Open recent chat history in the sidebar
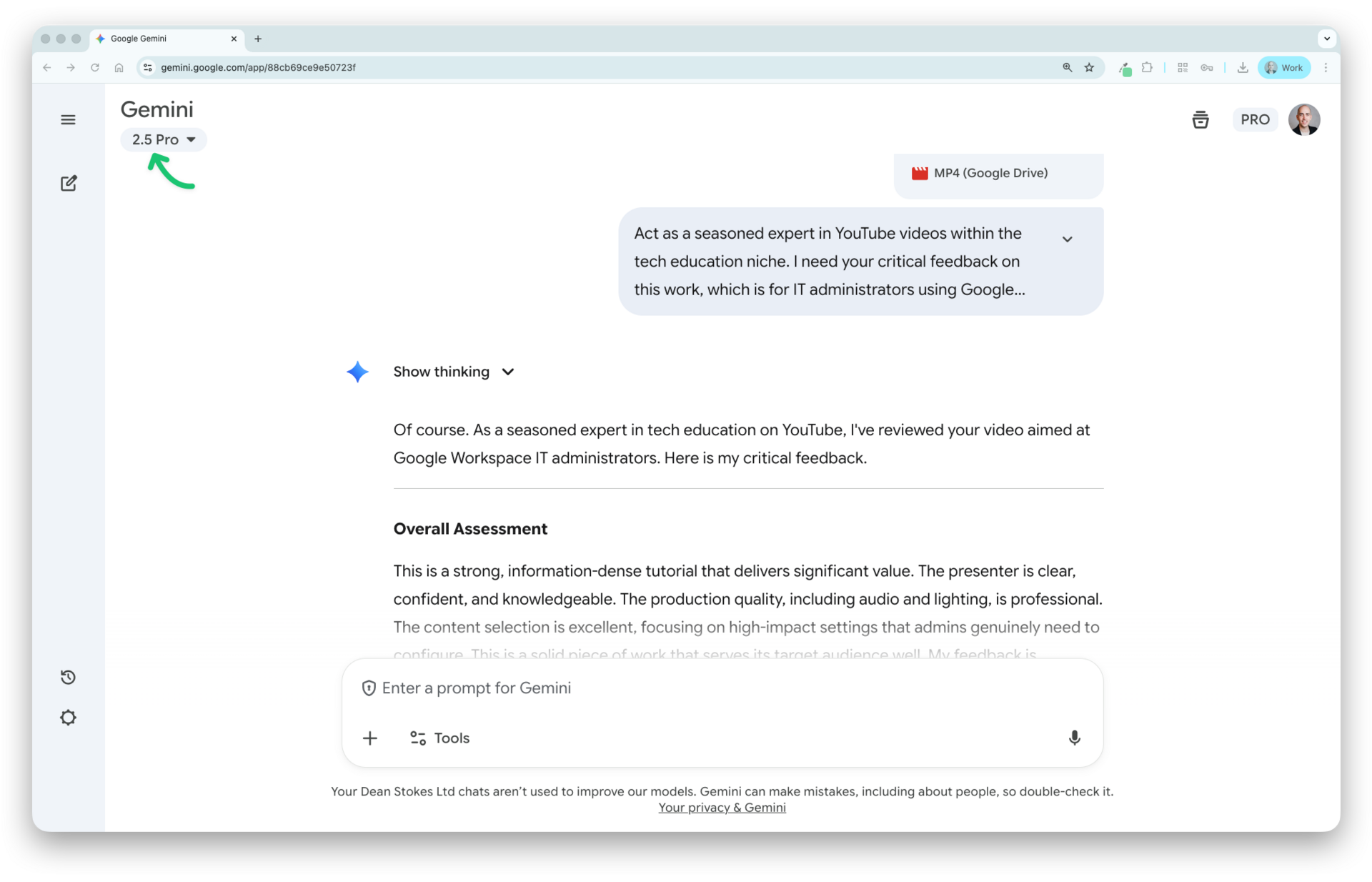Screen dimensions: 1372x882 click(x=68, y=677)
